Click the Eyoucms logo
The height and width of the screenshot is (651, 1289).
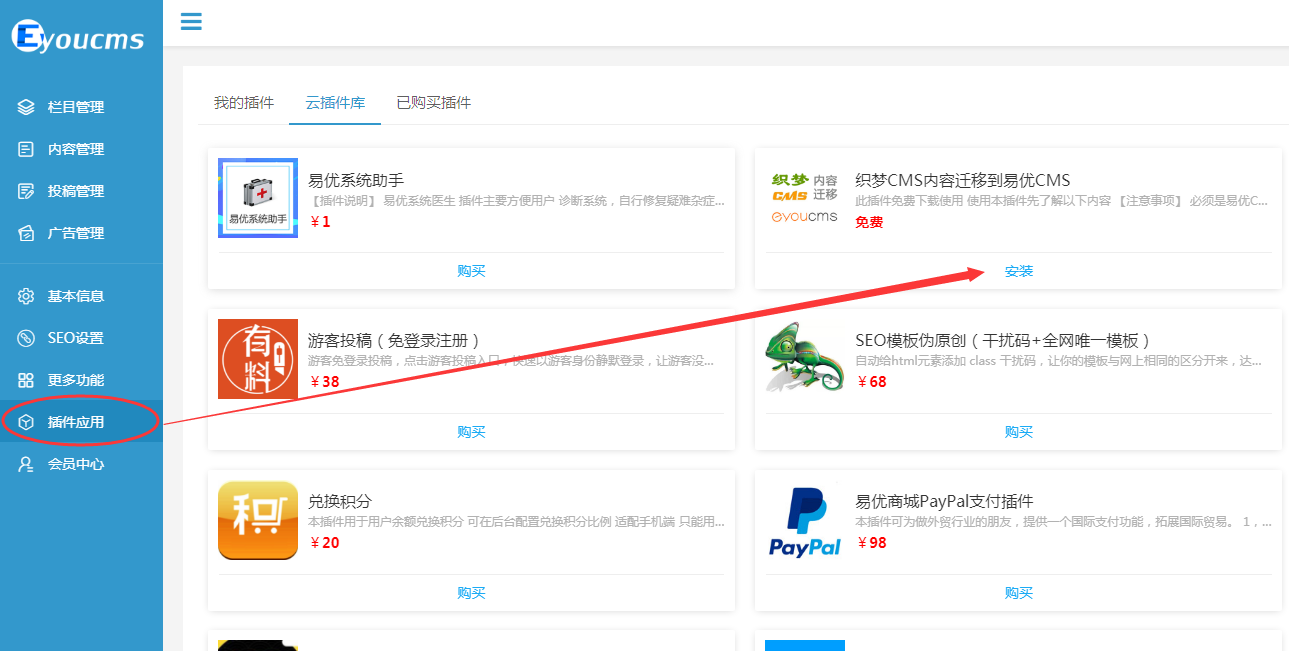pyautogui.click(x=78, y=38)
